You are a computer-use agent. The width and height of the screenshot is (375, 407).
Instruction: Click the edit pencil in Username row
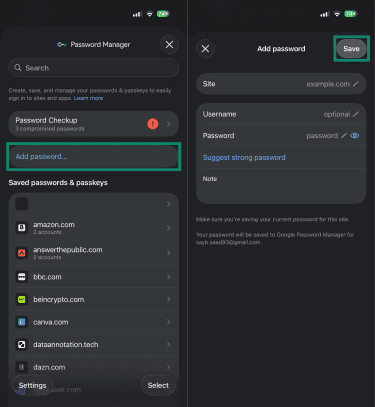[x=356, y=114]
